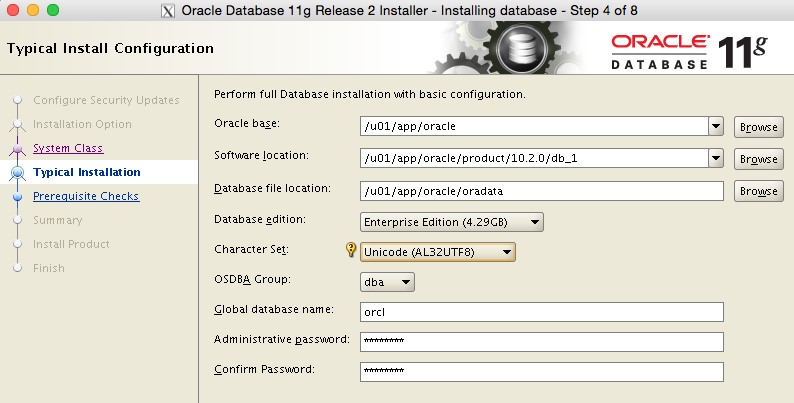Click the Configure Security Updates step
The height and width of the screenshot is (403, 794).
[x=106, y=100]
